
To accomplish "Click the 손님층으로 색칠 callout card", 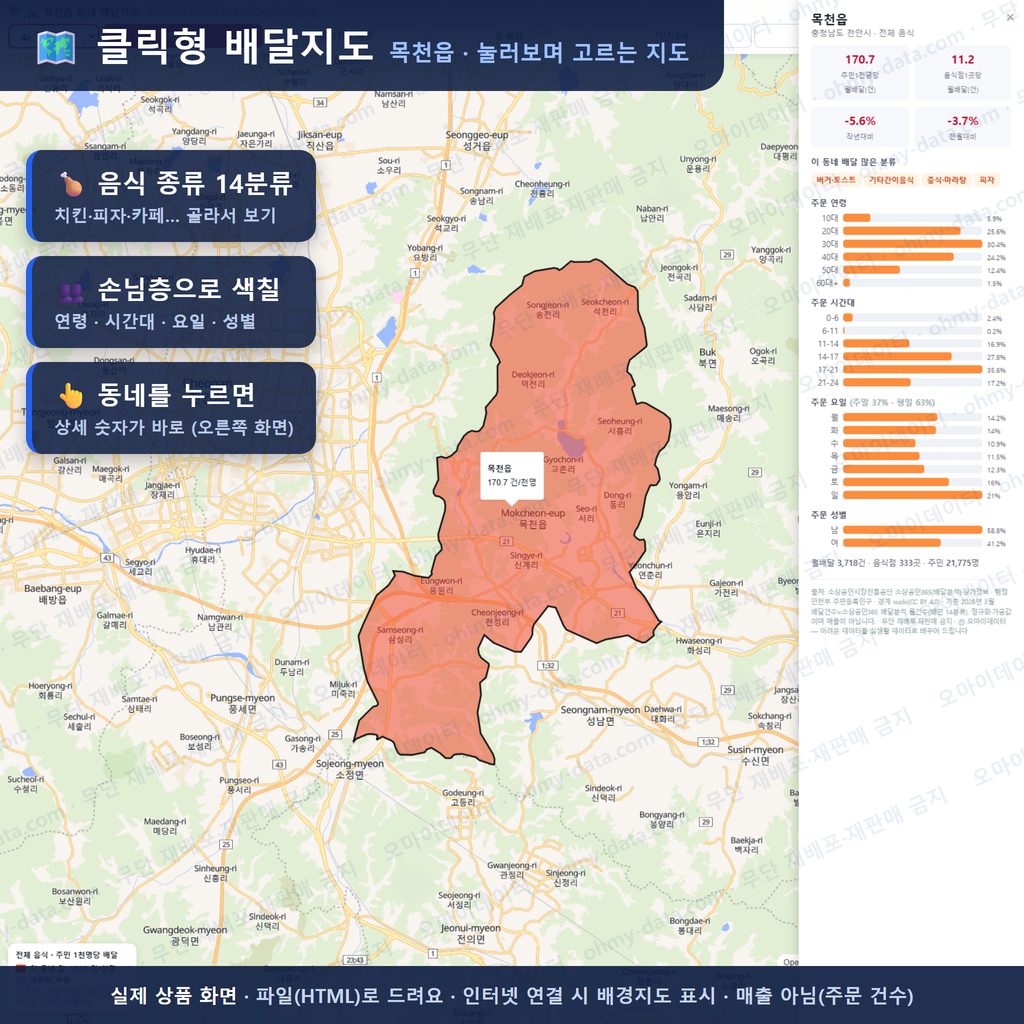I will point(172,302).
